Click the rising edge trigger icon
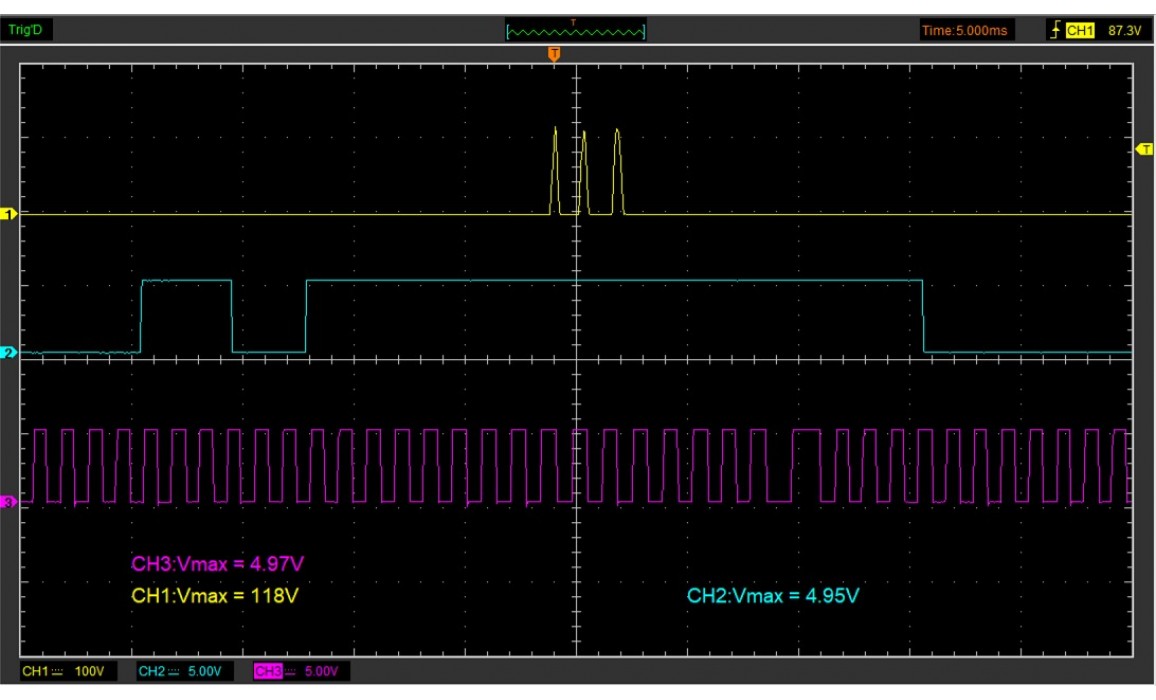The image size is (1156, 700). pyautogui.click(x=1054, y=30)
